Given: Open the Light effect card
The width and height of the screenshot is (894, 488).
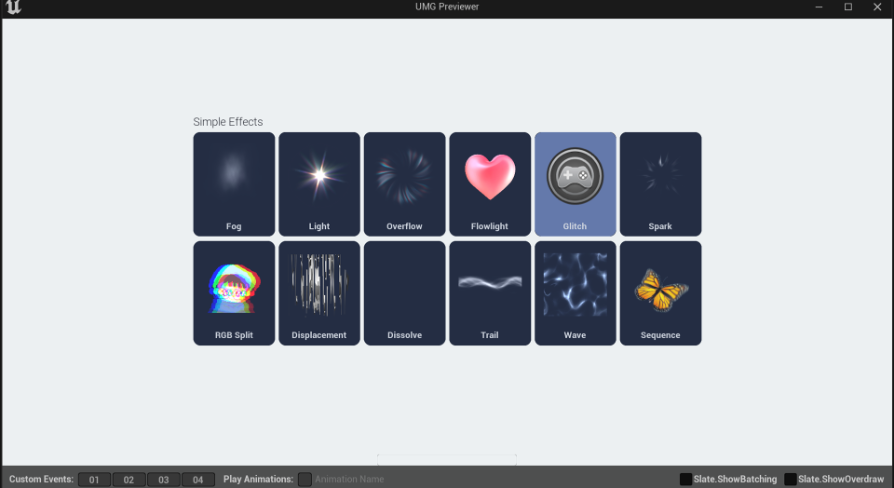Looking at the screenshot, I should click(319, 184).
